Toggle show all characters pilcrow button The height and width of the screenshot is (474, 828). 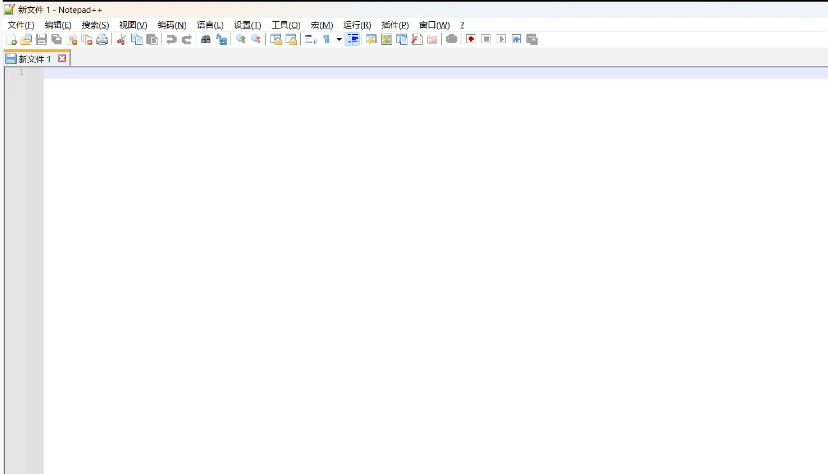(326, 39)
